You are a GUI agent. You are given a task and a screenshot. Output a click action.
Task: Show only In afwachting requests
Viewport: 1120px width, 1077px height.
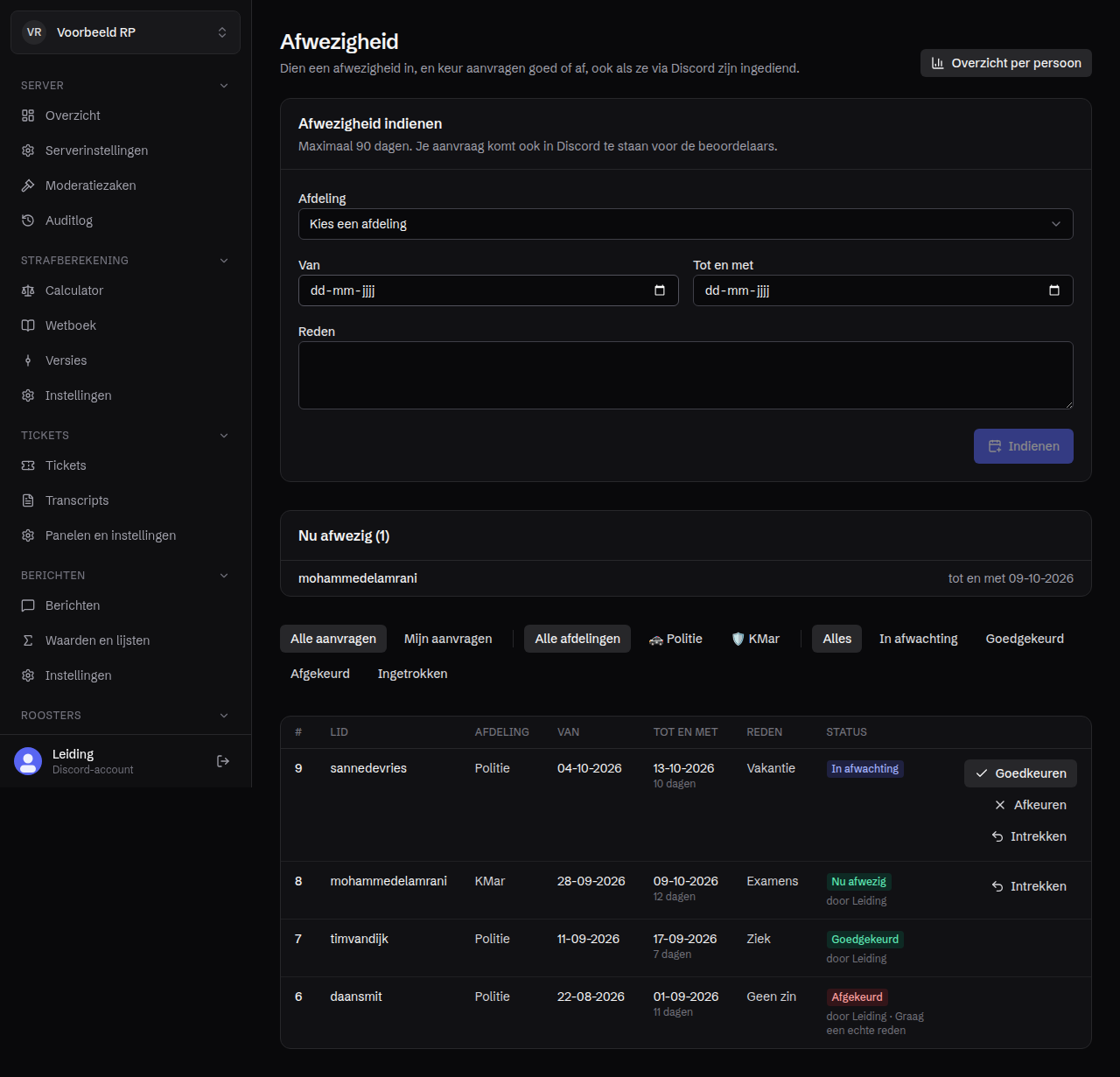[x=919, y=639]
